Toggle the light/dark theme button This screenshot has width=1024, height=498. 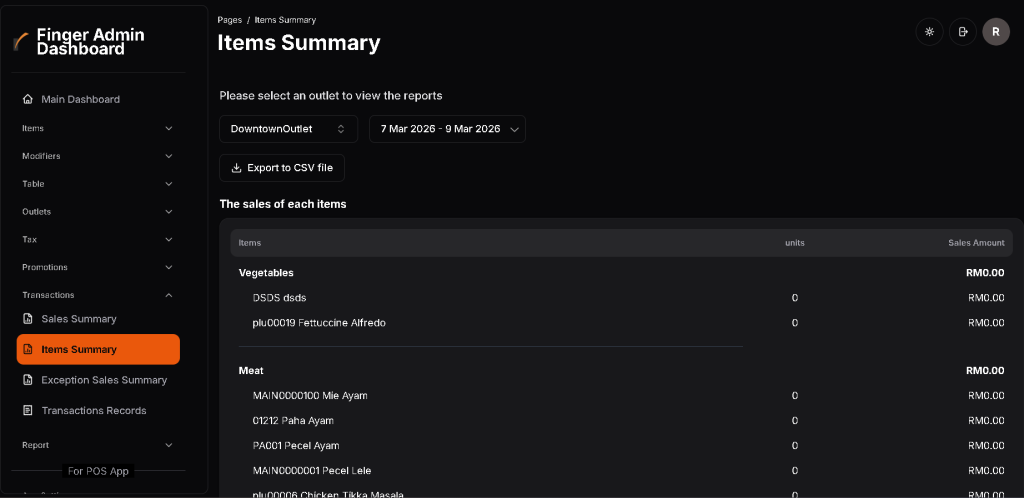(930, 32)
